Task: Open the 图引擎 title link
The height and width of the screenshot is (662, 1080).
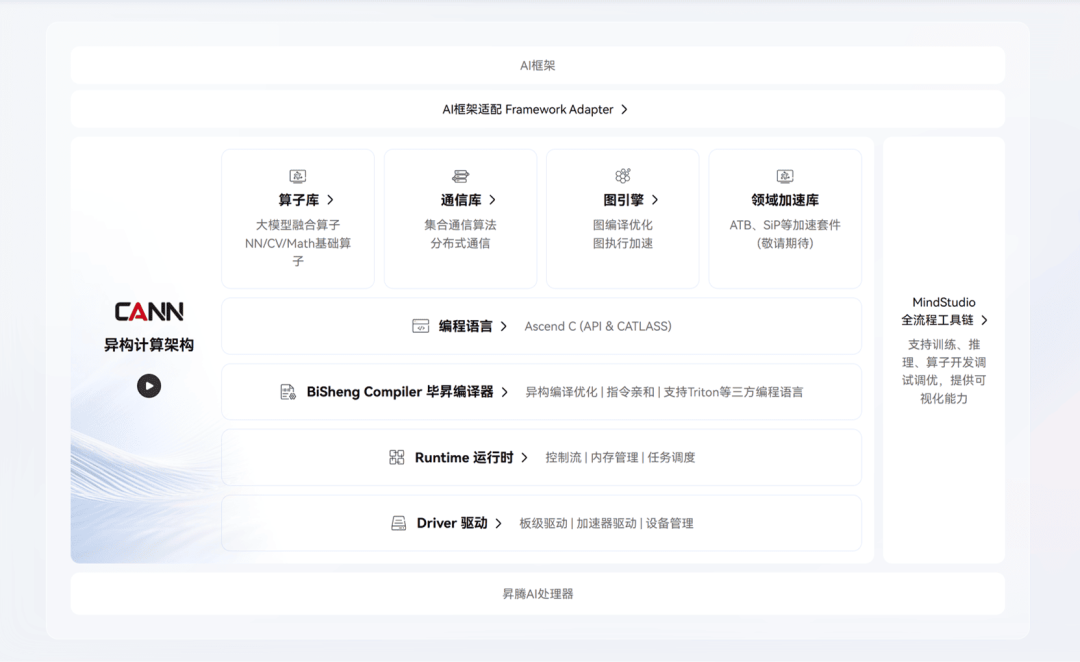Action: click(x=623, y=200)
